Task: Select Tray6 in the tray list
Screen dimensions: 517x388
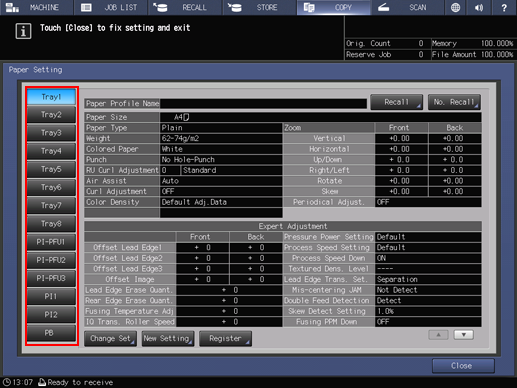Action: 51,187
